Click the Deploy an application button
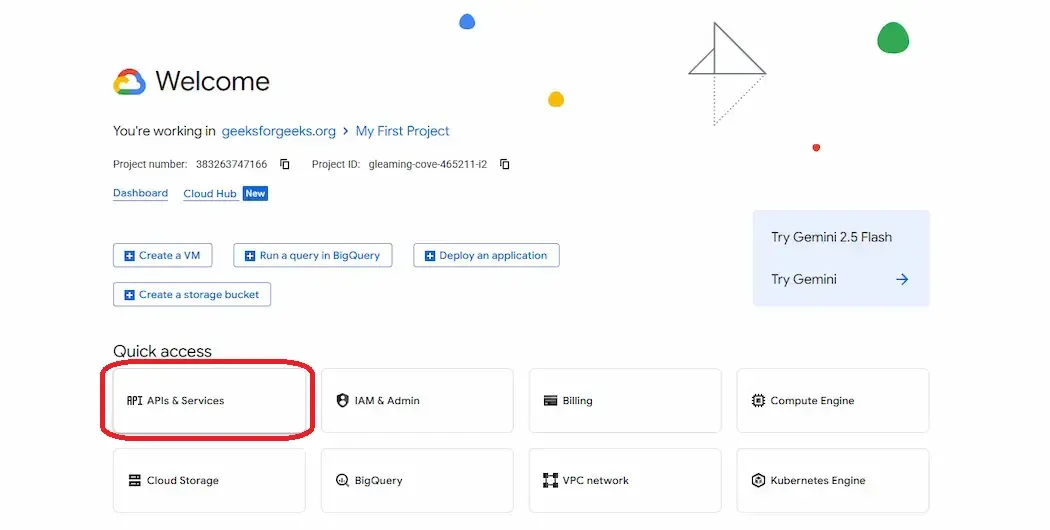 (x=486, y=255)
